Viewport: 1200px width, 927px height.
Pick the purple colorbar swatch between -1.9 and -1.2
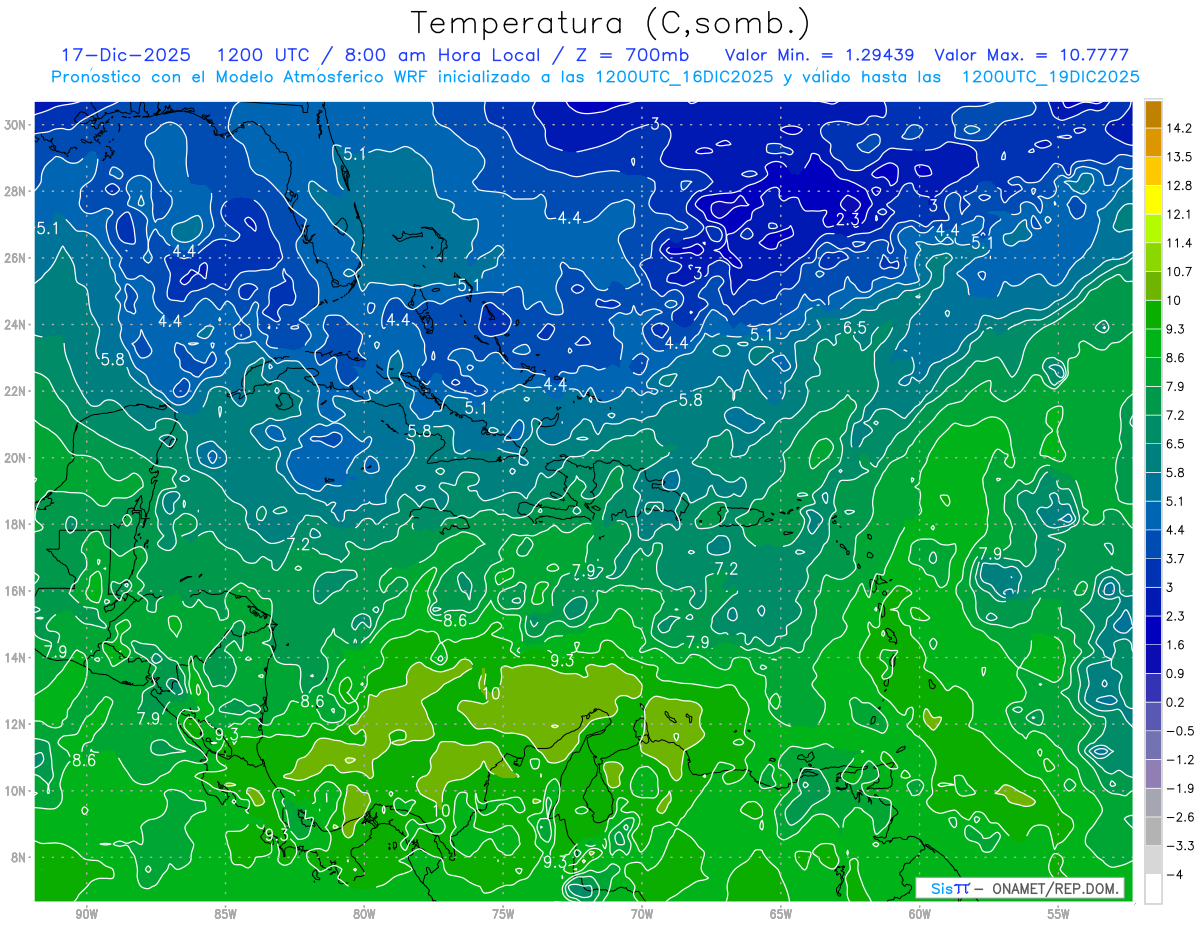pos(1153,774)
